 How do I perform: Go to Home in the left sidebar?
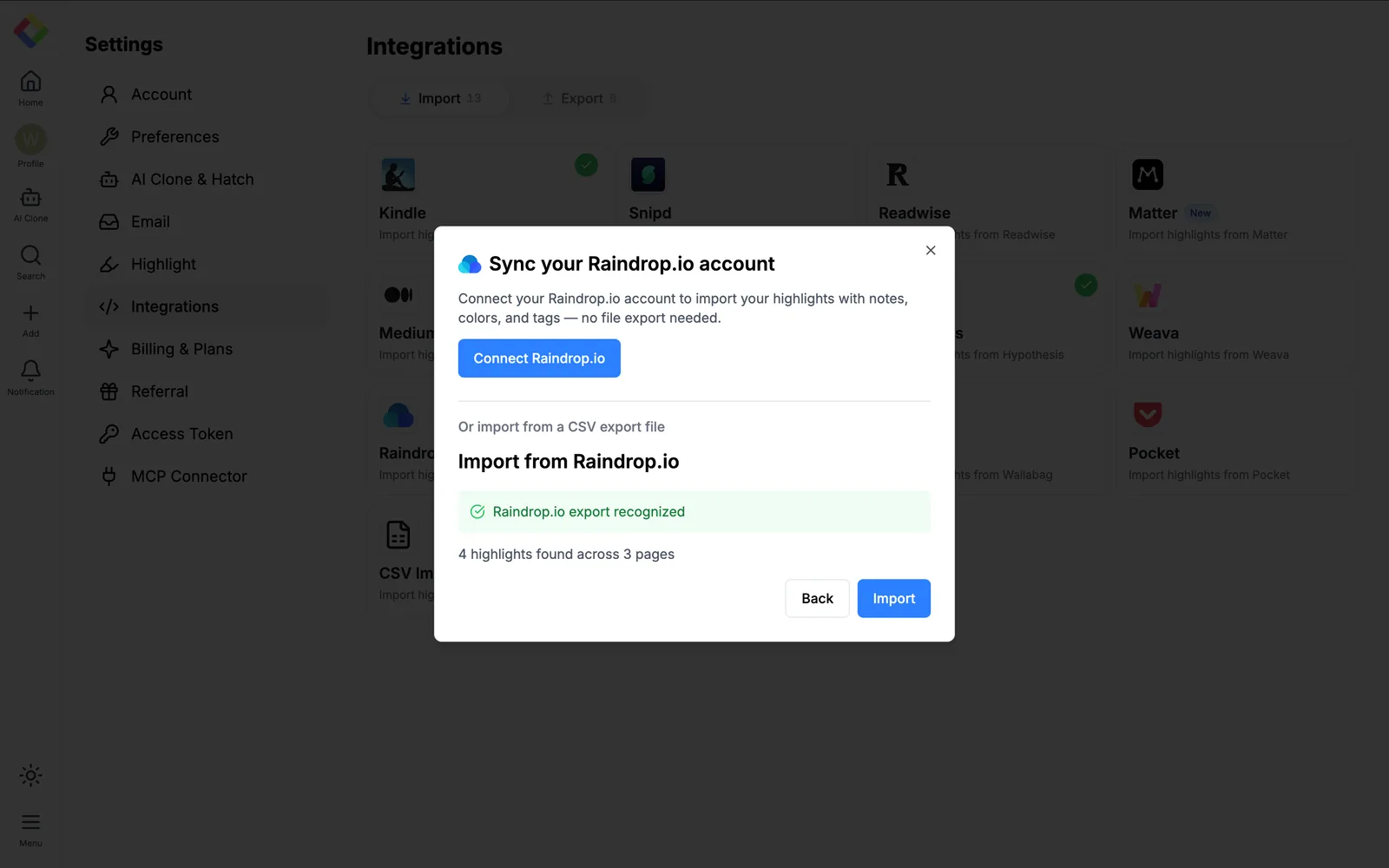tap(30, 88)
